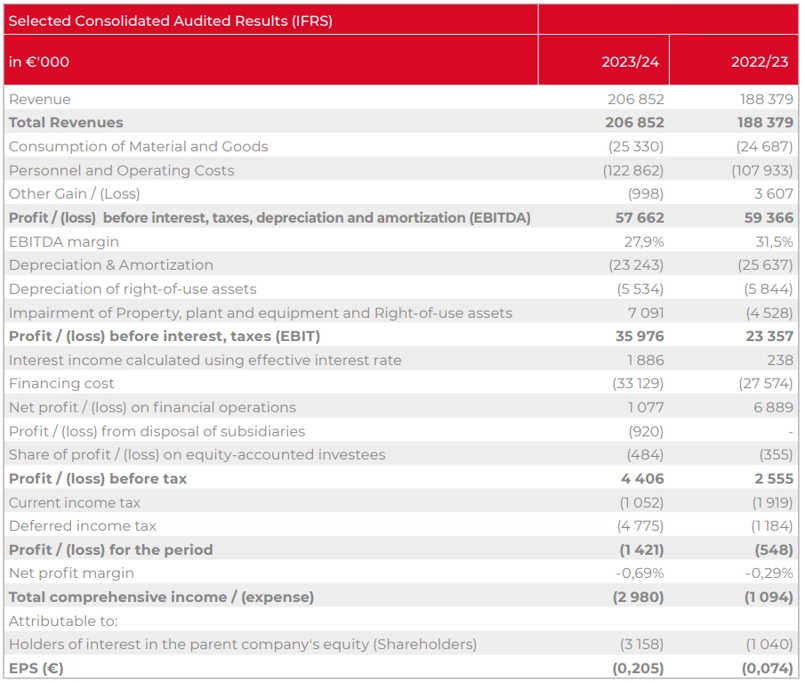Select financing cost (33 129)
The width and height of the screenshot is (805, 683).
[x=638, y=384]
